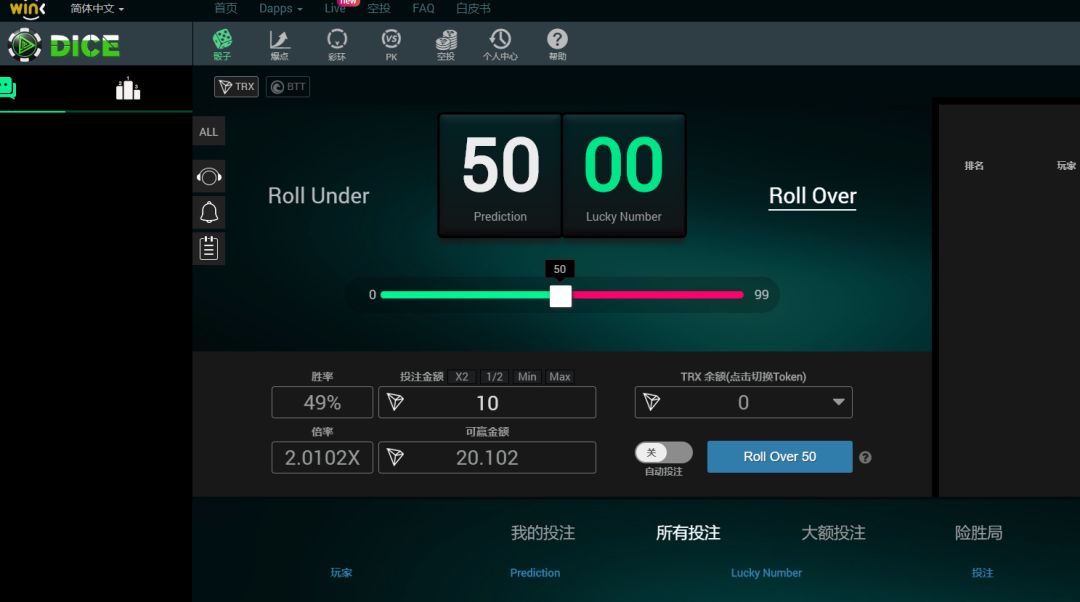
Task: Open the chat bubble tab icon
Action: 8,89
